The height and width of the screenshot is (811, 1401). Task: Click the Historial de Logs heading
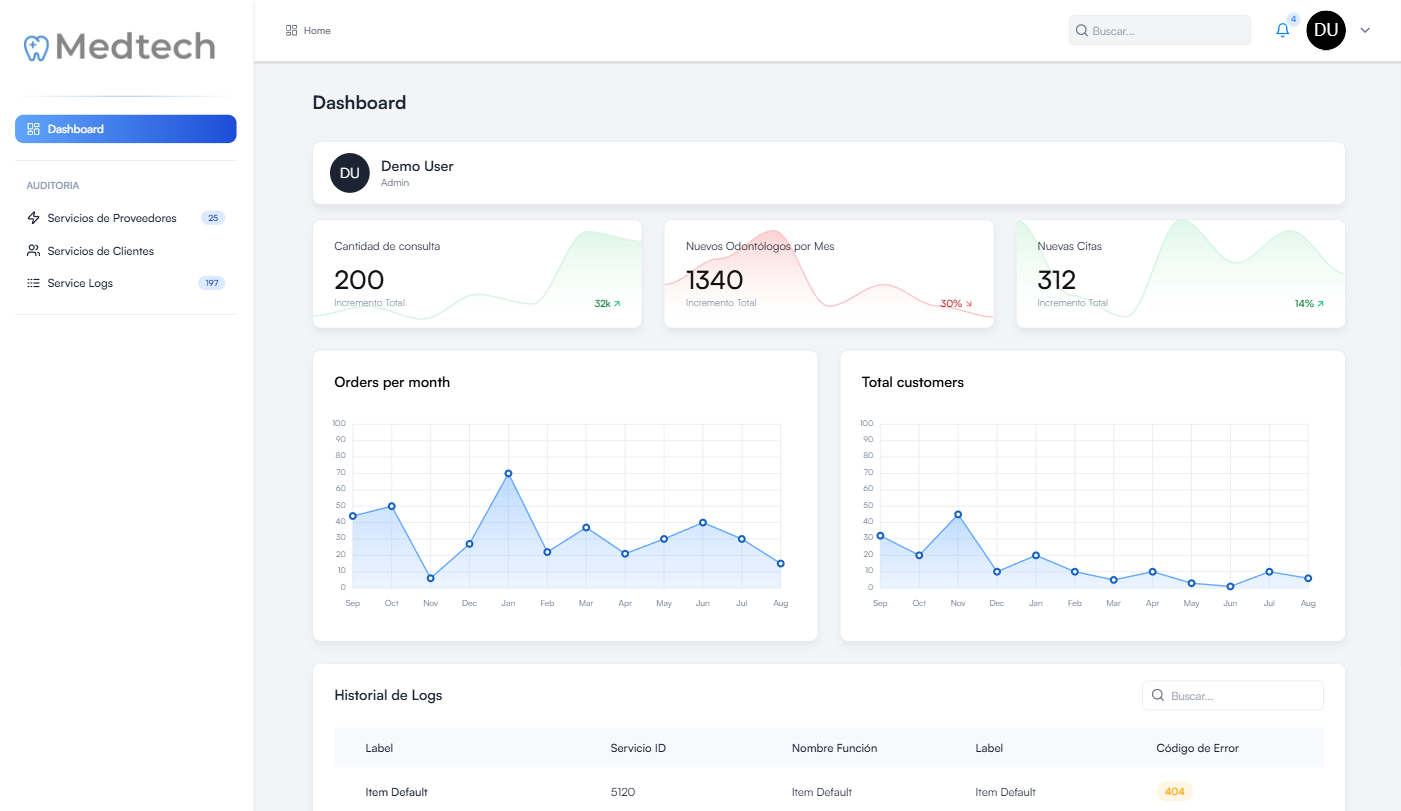[x=388, y=695]
